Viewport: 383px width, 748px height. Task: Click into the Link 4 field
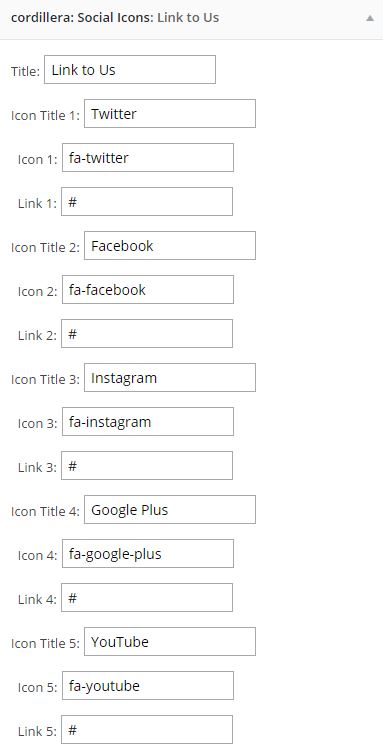tap(147, 597)
